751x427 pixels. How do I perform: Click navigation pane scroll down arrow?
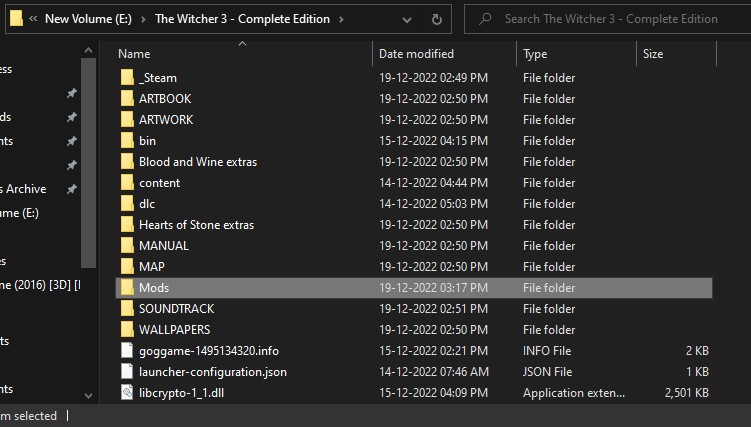click(88, 395)
